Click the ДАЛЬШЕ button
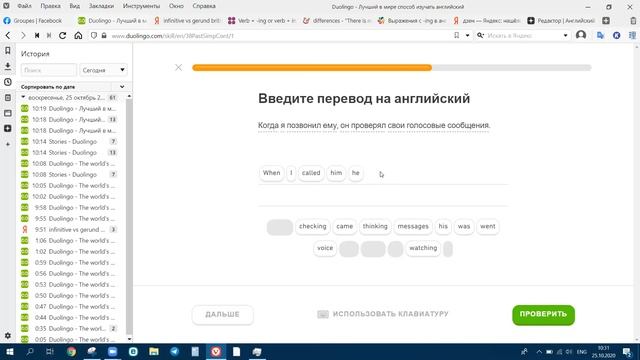This screenshot has width=640, height=360. (222, 315)
